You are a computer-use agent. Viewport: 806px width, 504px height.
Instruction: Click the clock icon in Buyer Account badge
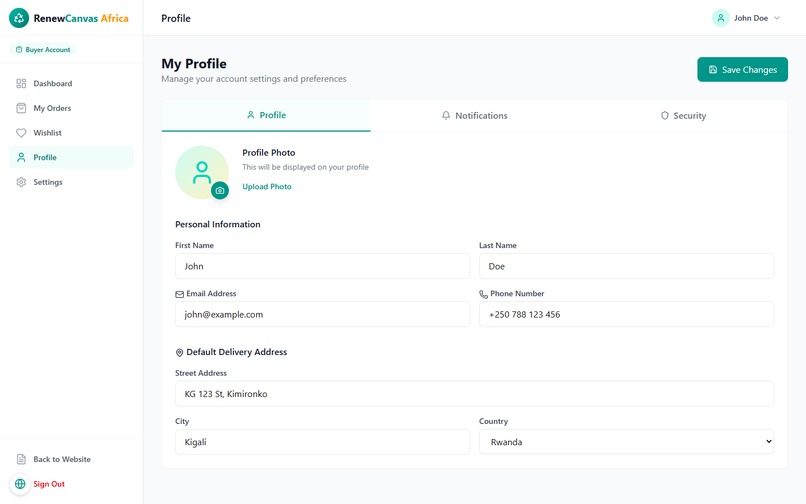(19, 50)
